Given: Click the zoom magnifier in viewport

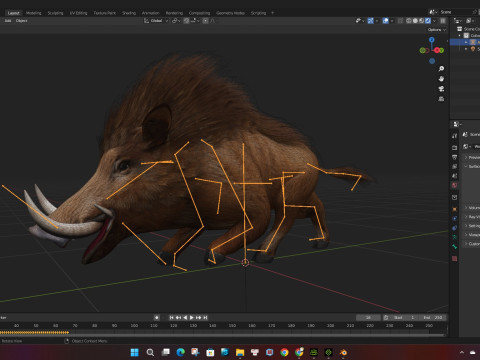Looking at the screenshot, I should pyautogui.click(x=441, y=69).
